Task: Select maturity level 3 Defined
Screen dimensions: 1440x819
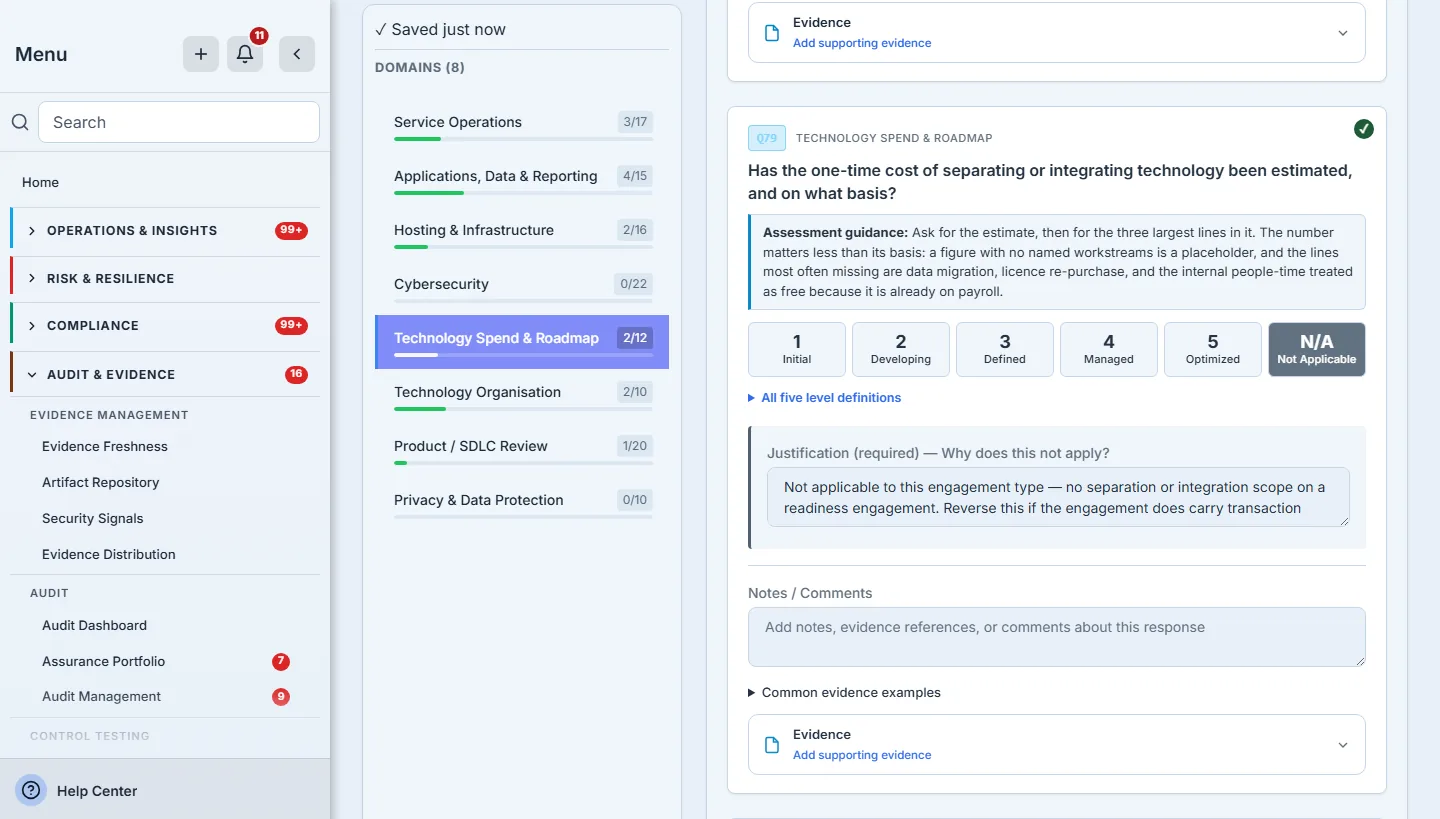Action: pos(1005,349)
